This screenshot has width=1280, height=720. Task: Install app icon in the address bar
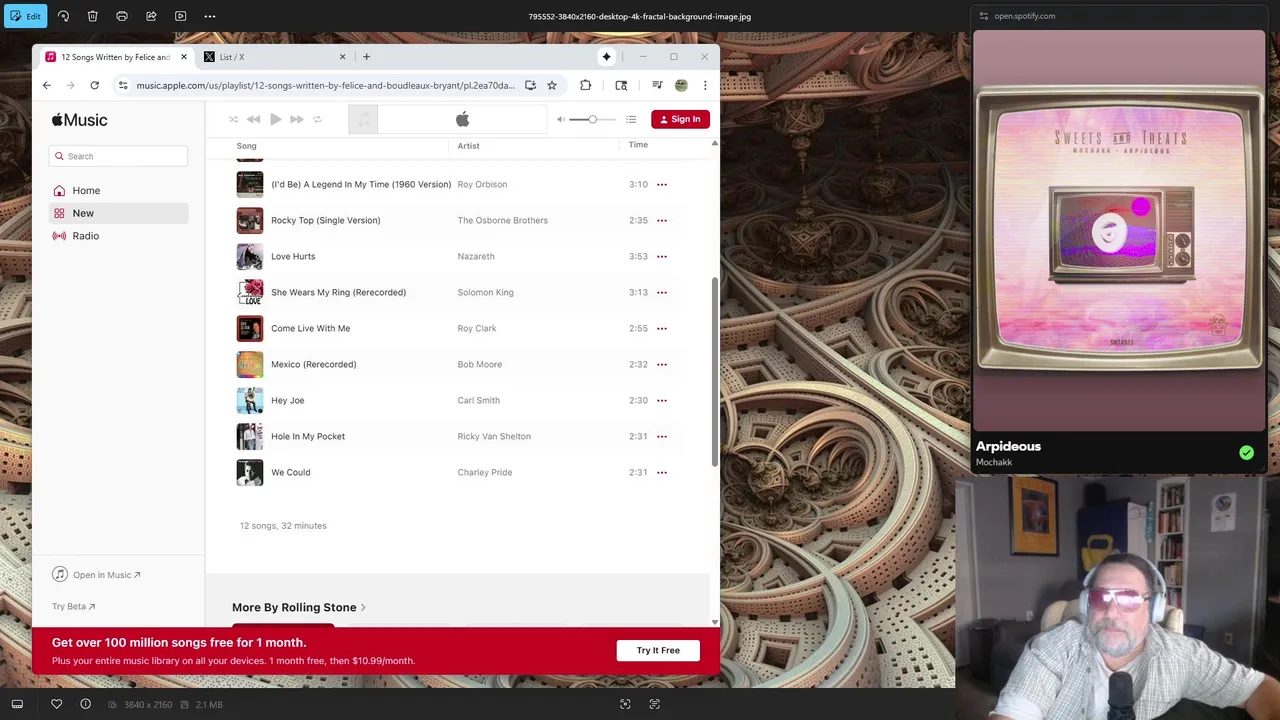click(x=530, y=85)
